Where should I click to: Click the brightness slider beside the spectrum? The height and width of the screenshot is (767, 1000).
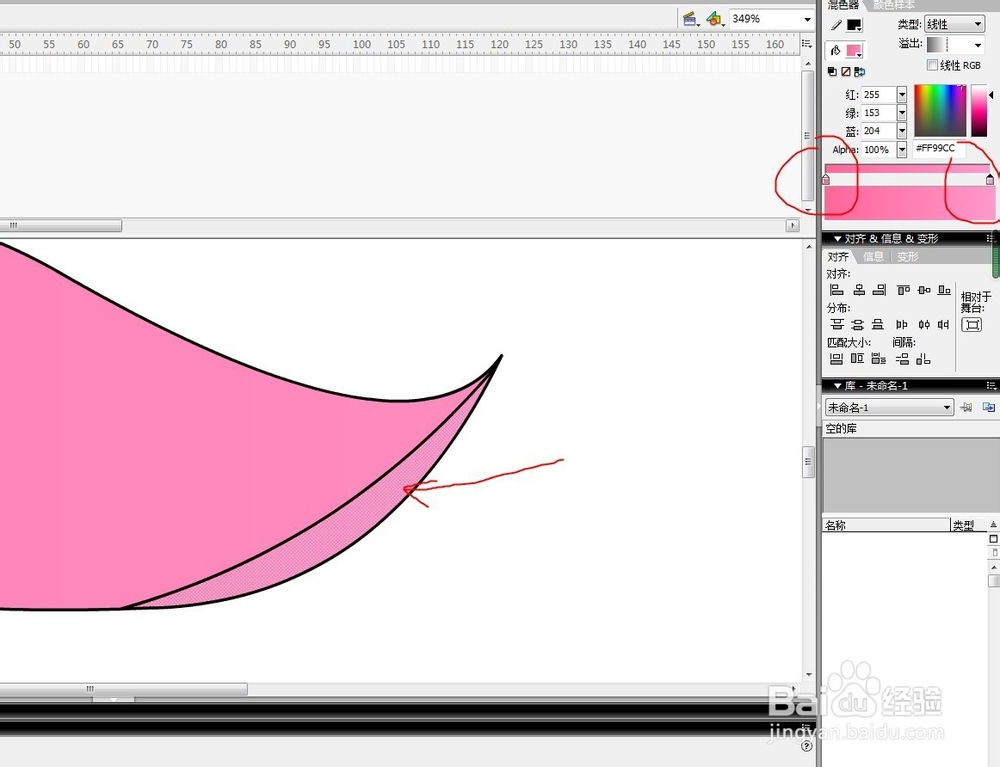979,110
